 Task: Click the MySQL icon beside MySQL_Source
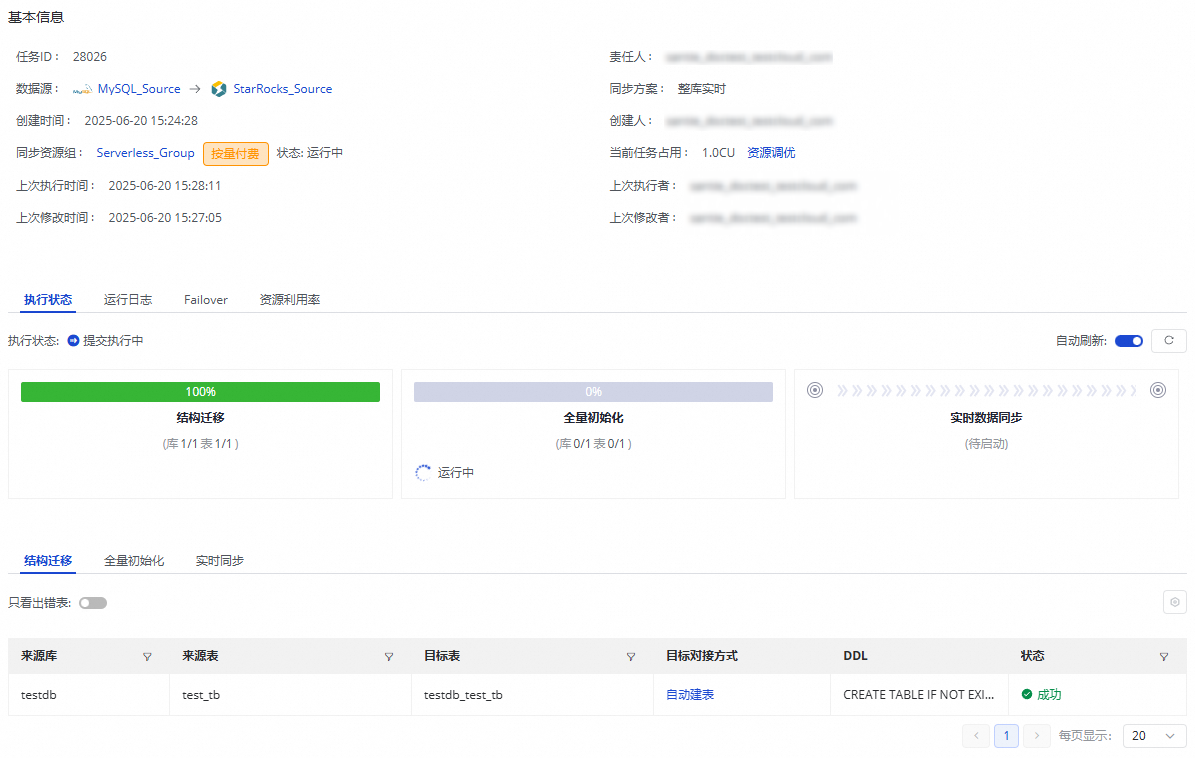tap(82, 90)
